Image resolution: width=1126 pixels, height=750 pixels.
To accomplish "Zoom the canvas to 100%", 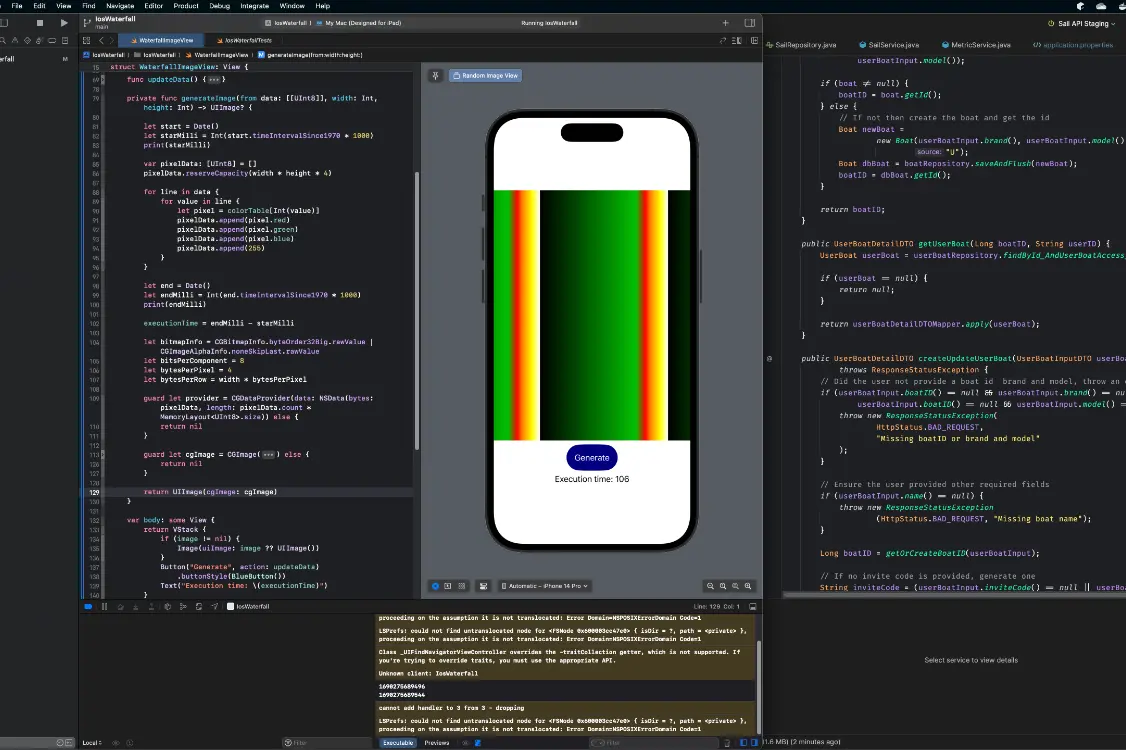I will click(723, 586).
